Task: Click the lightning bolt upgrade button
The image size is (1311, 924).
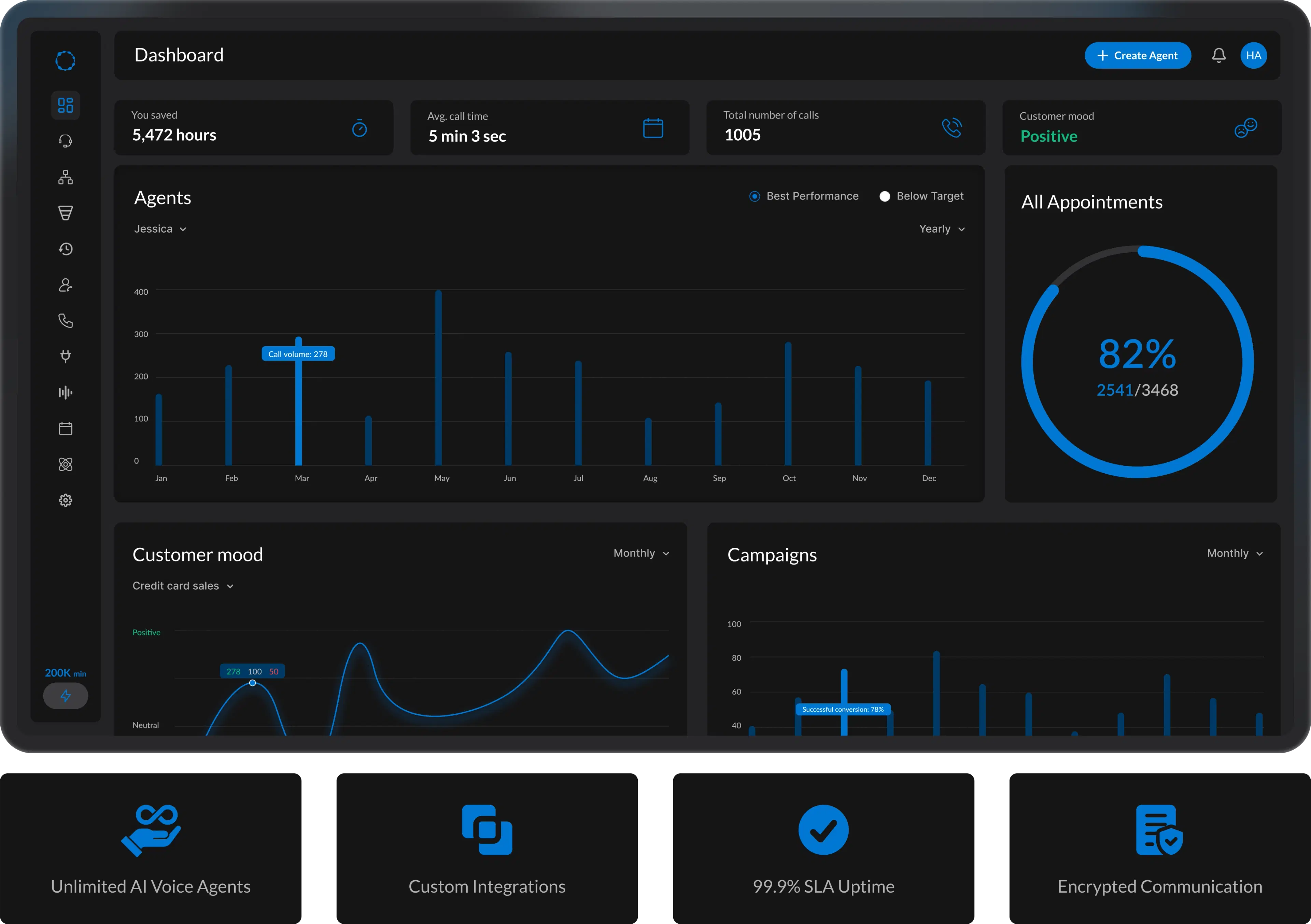Action: coord(66,696)
